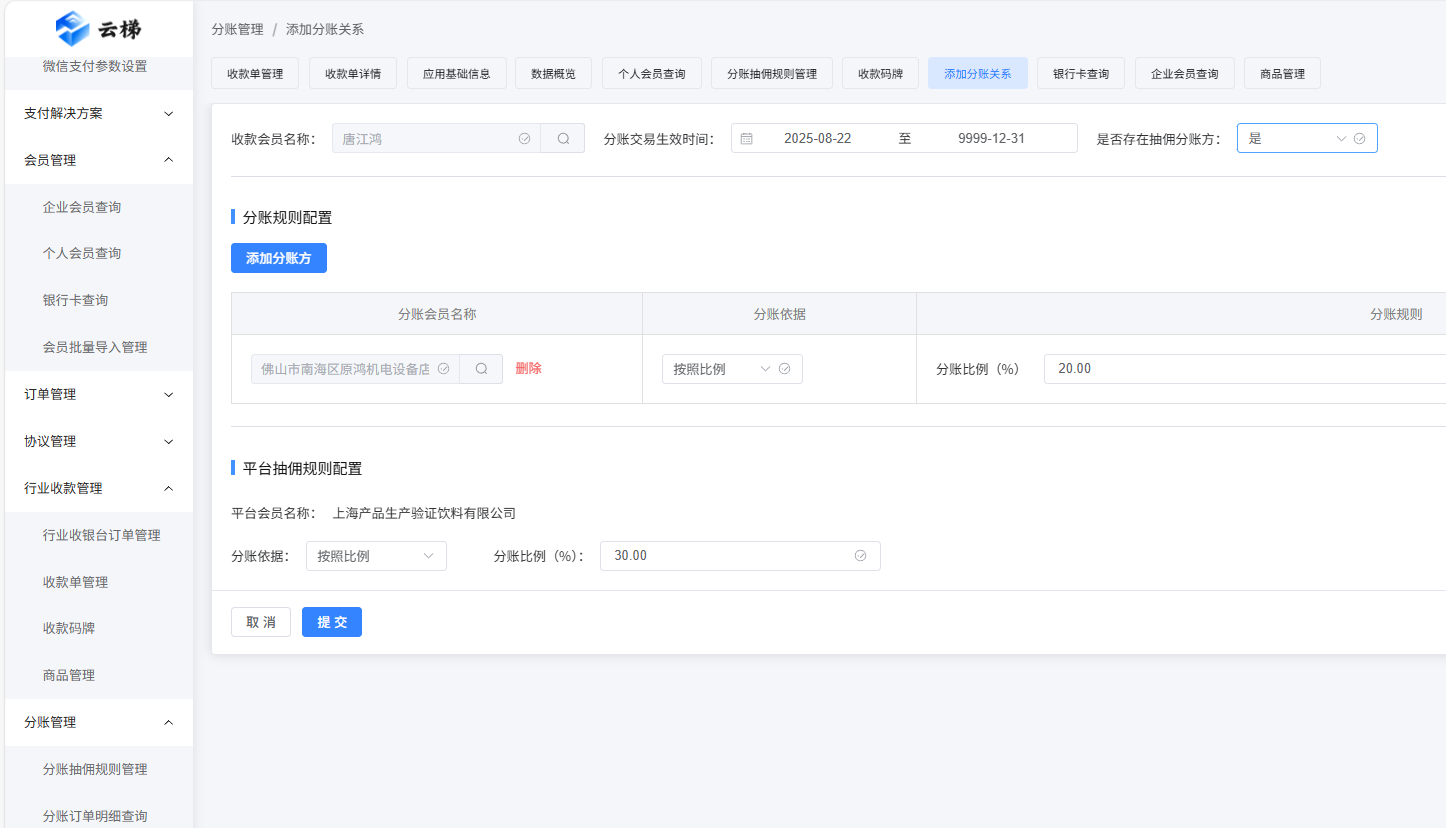The image size is (1446, 828).
Task: Click check-circle icon in 收款会员名称 input
Action: (524, 139)
